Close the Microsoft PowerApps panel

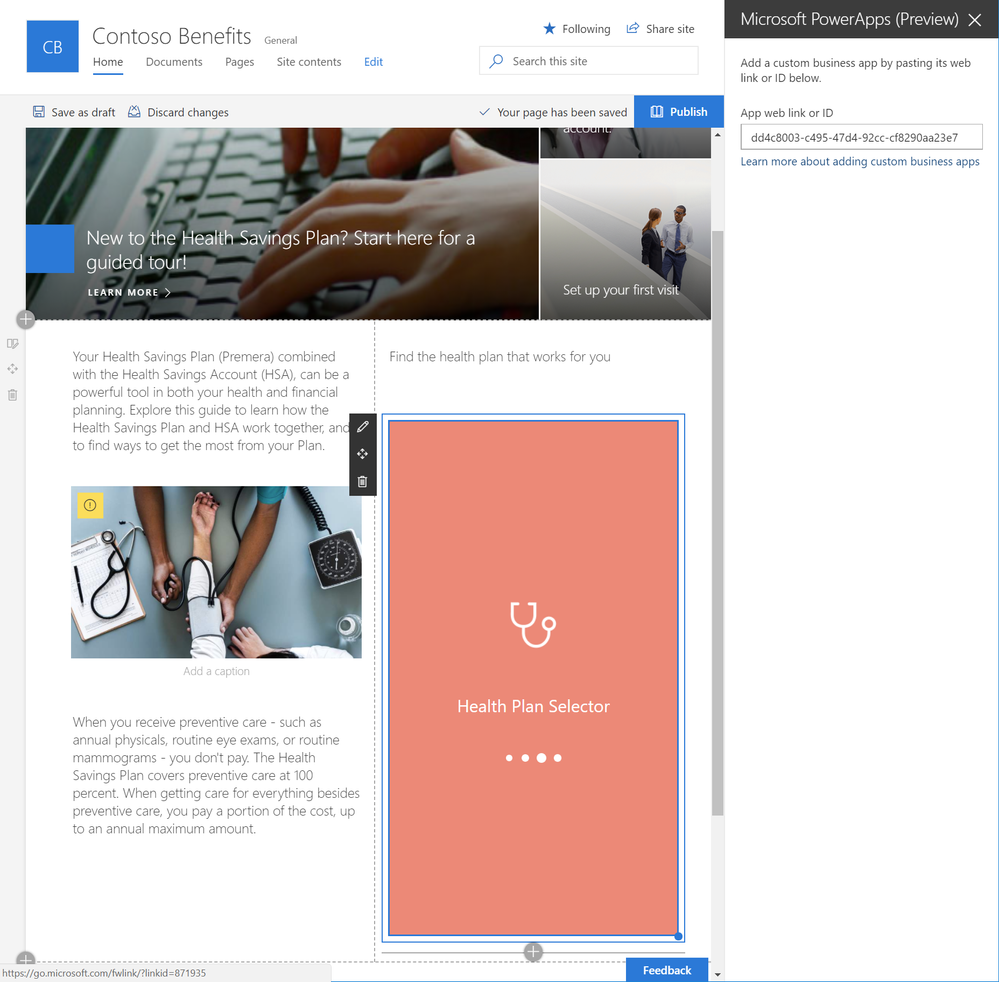tap(974, 20)
